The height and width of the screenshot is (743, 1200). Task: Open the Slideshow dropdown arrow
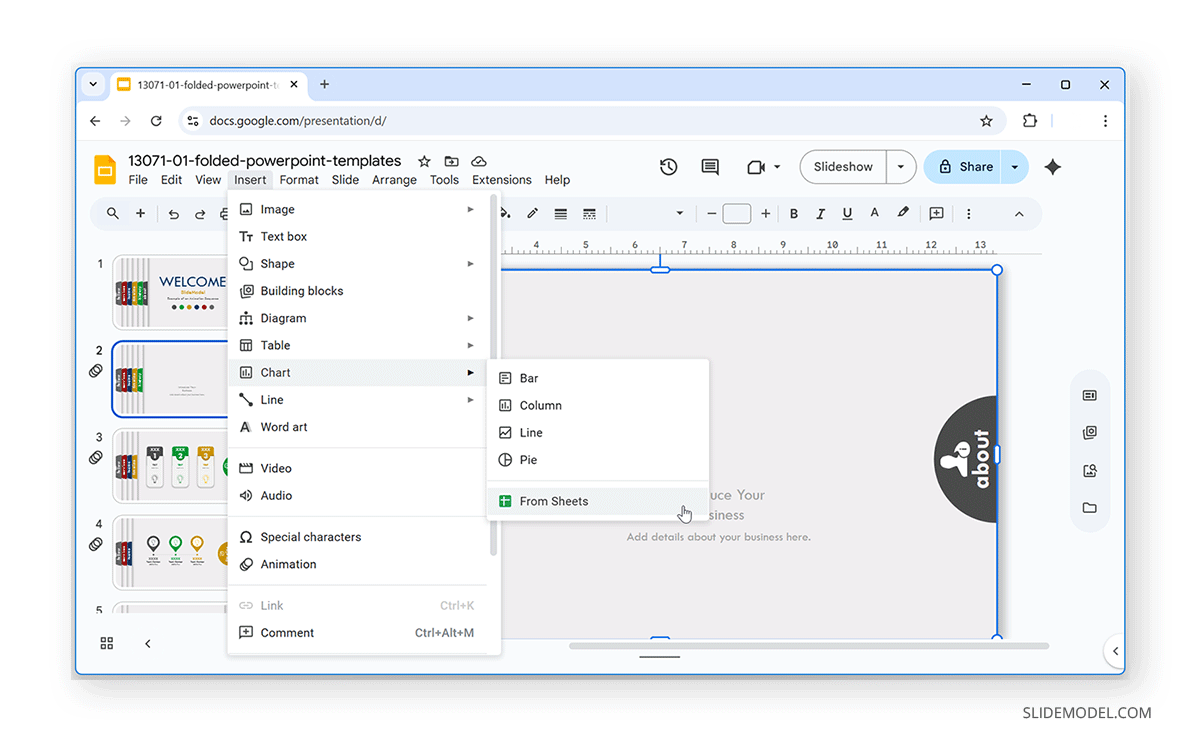point(899,167)
